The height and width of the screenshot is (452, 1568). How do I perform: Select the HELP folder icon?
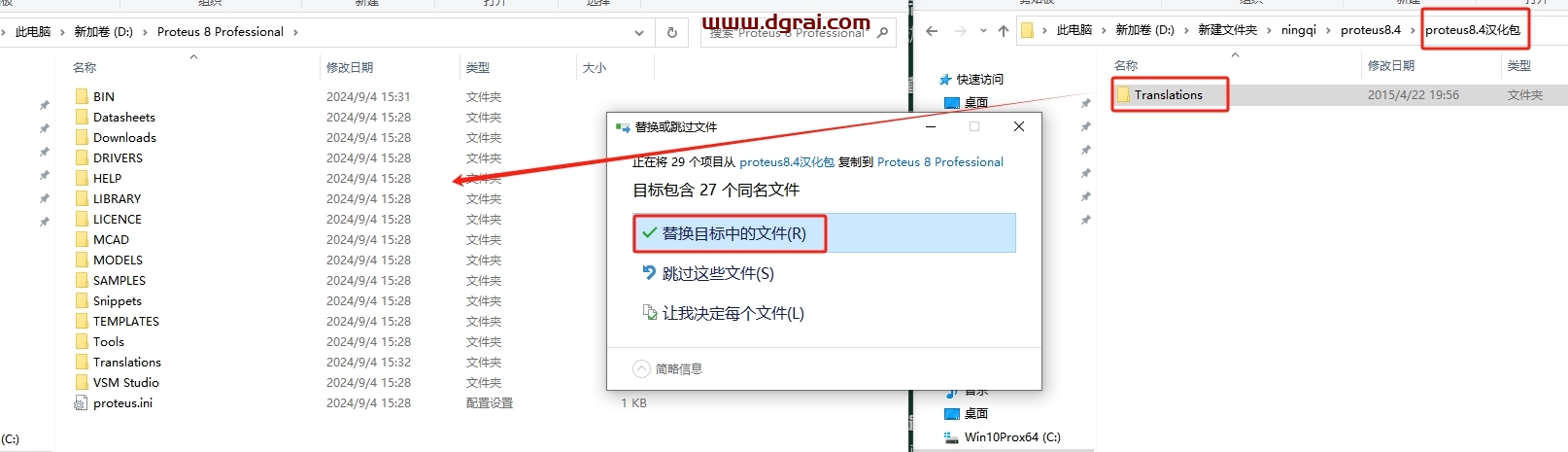coord(82,178)
